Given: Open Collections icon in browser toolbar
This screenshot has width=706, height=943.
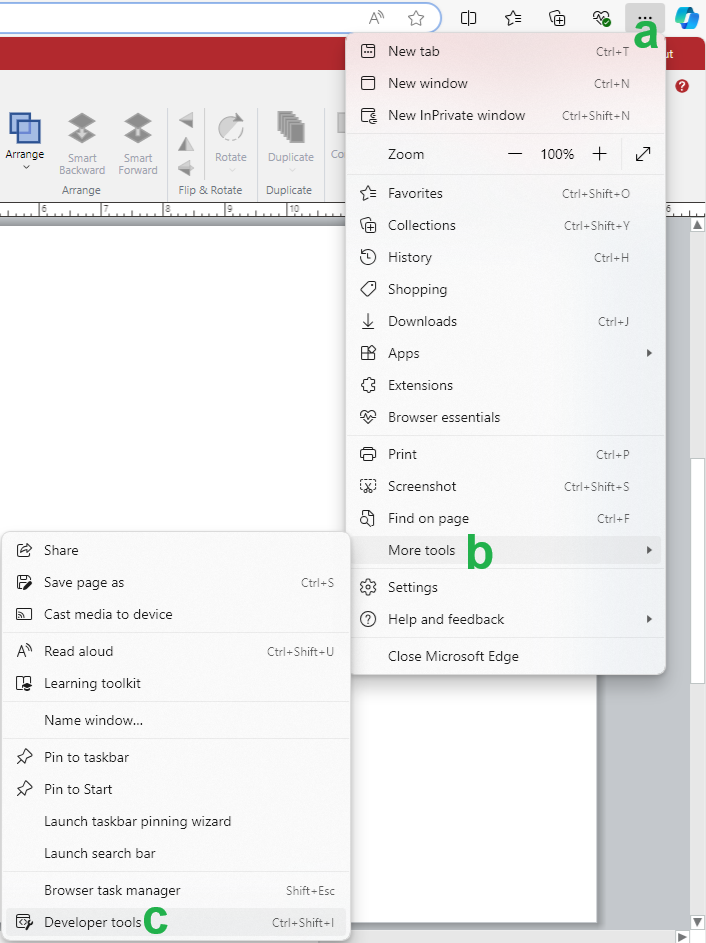Looking at the screenshot, I should (558, 18).
